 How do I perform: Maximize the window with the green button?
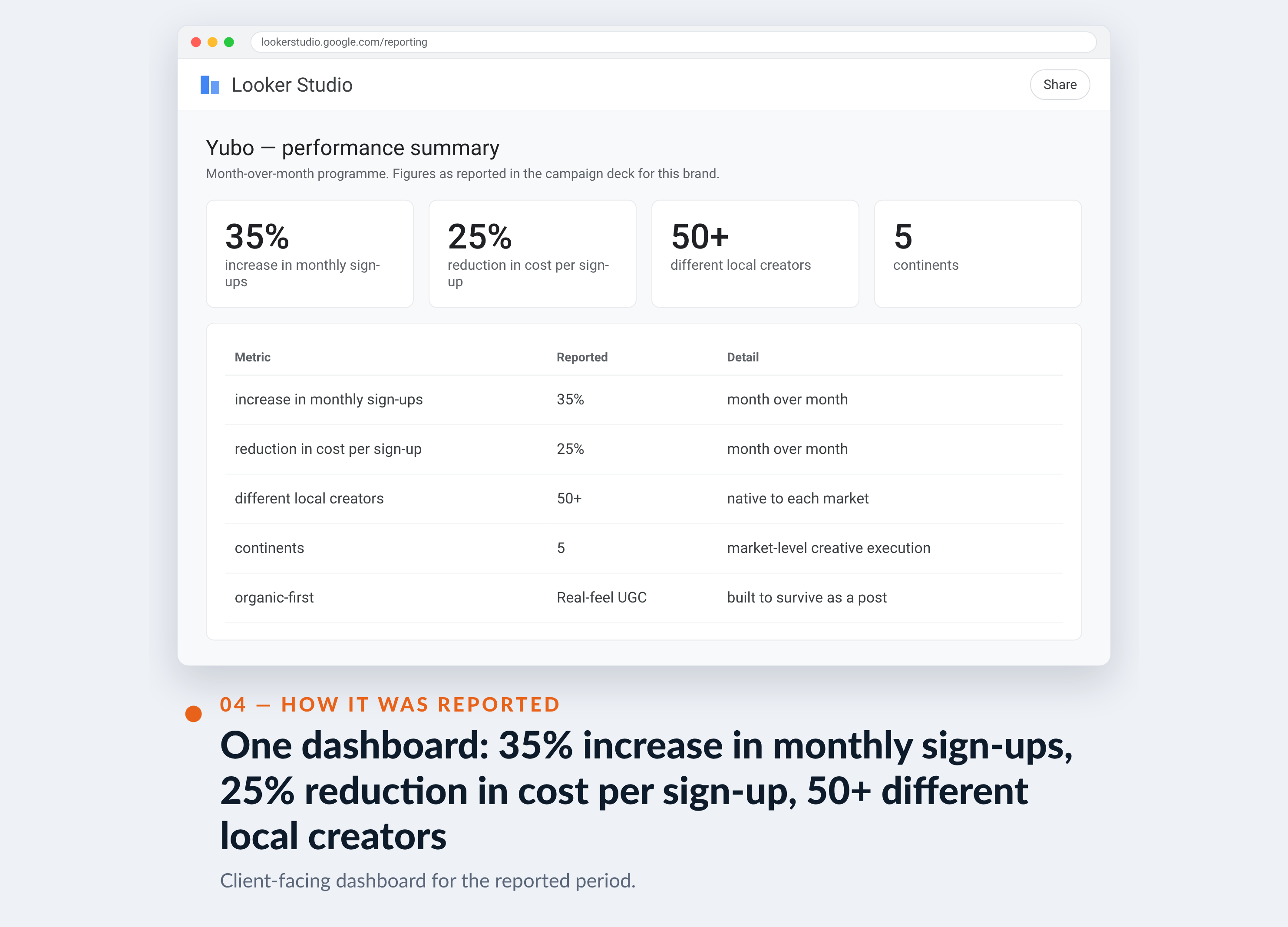coord(229,42)
